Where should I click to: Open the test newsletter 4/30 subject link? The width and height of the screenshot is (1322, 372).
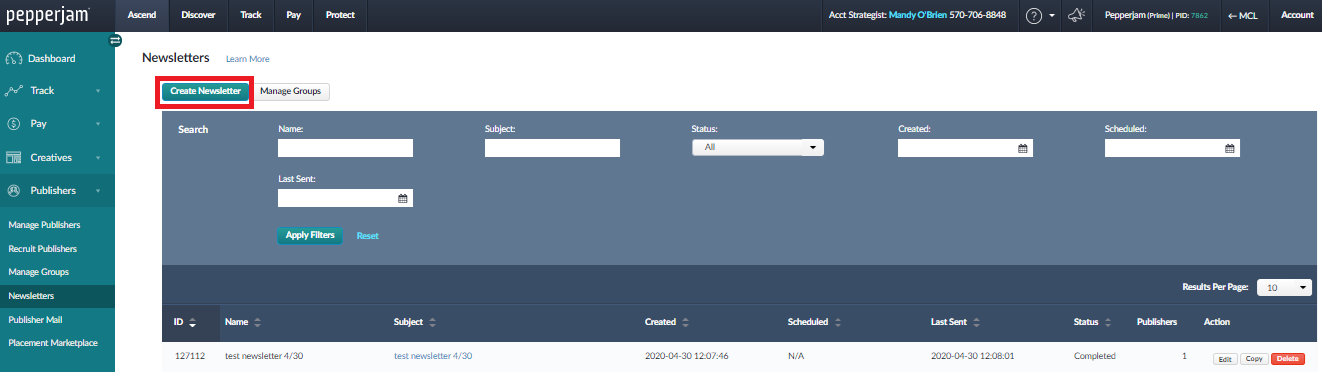click(433, 356)
